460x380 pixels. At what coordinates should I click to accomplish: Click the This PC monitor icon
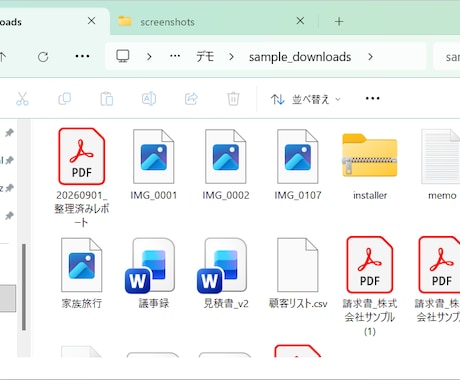(x=123, y=56)
